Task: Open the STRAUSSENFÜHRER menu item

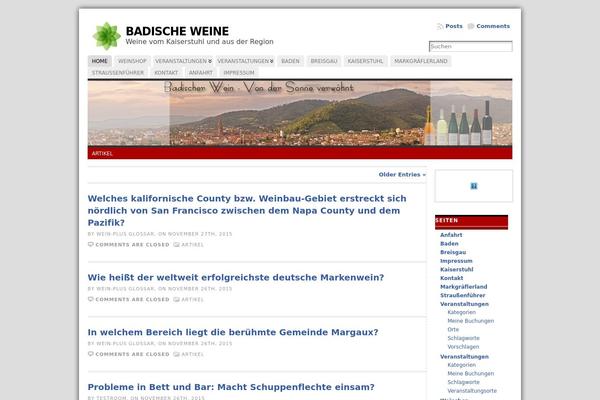Action: point(118,73)
